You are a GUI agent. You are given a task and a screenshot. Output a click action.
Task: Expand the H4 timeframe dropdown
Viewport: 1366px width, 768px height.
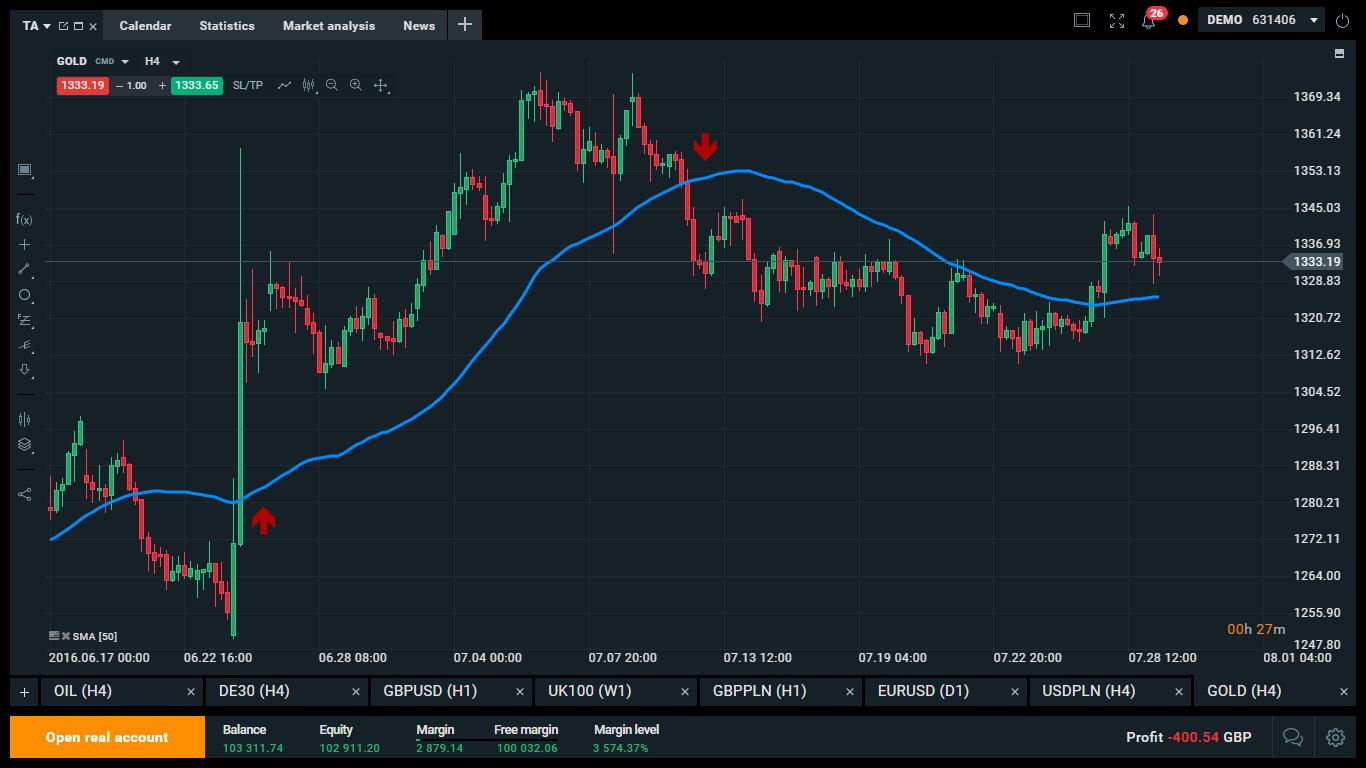click(176, 62)
